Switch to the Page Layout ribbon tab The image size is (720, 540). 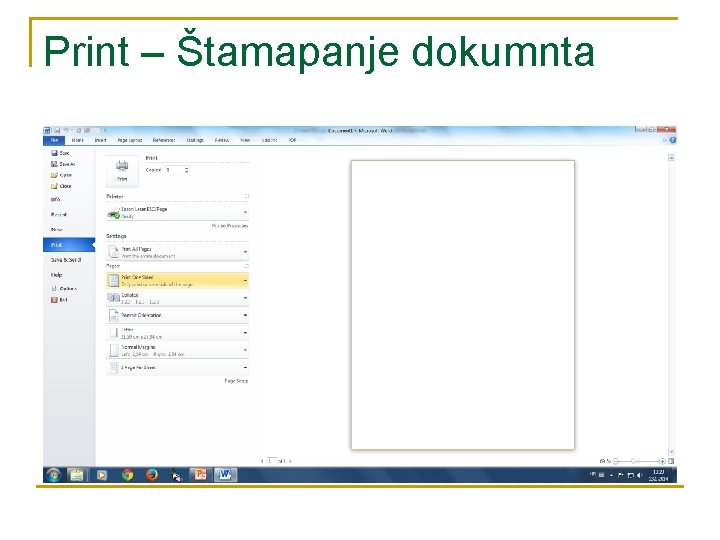(130, 140)
